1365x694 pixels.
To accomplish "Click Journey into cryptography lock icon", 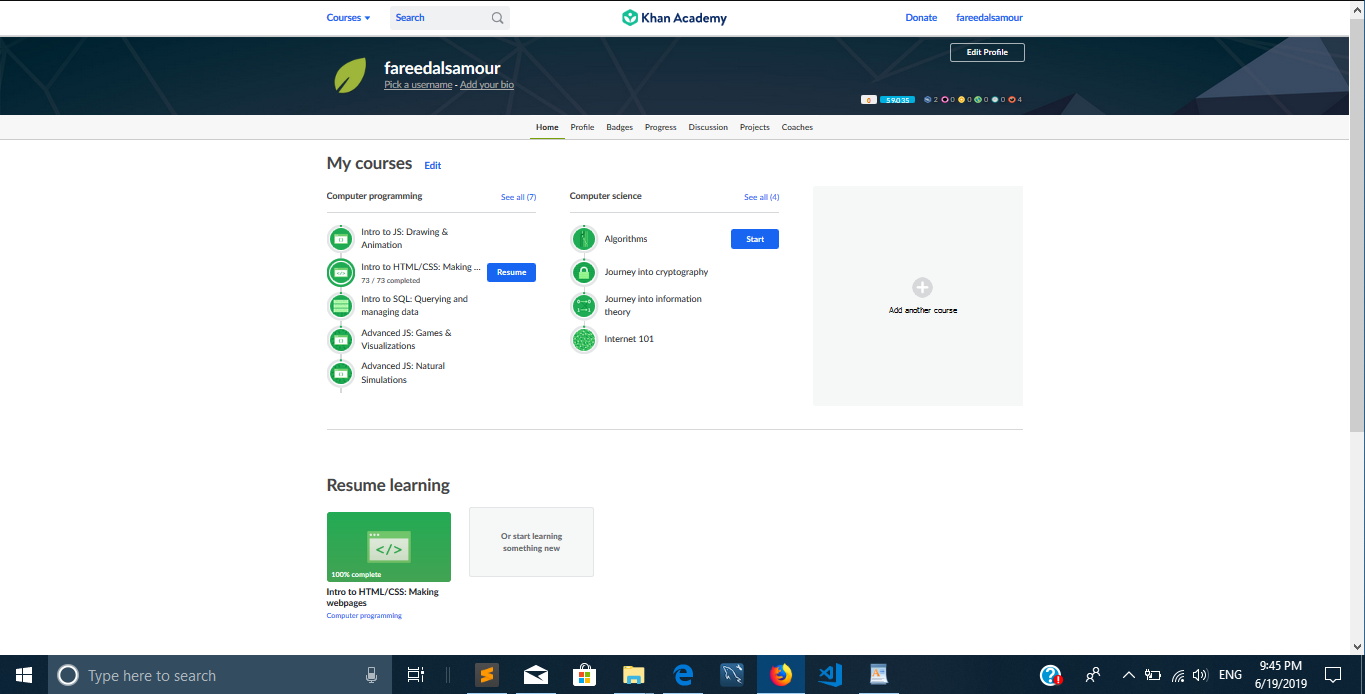I will coord(583,272).
